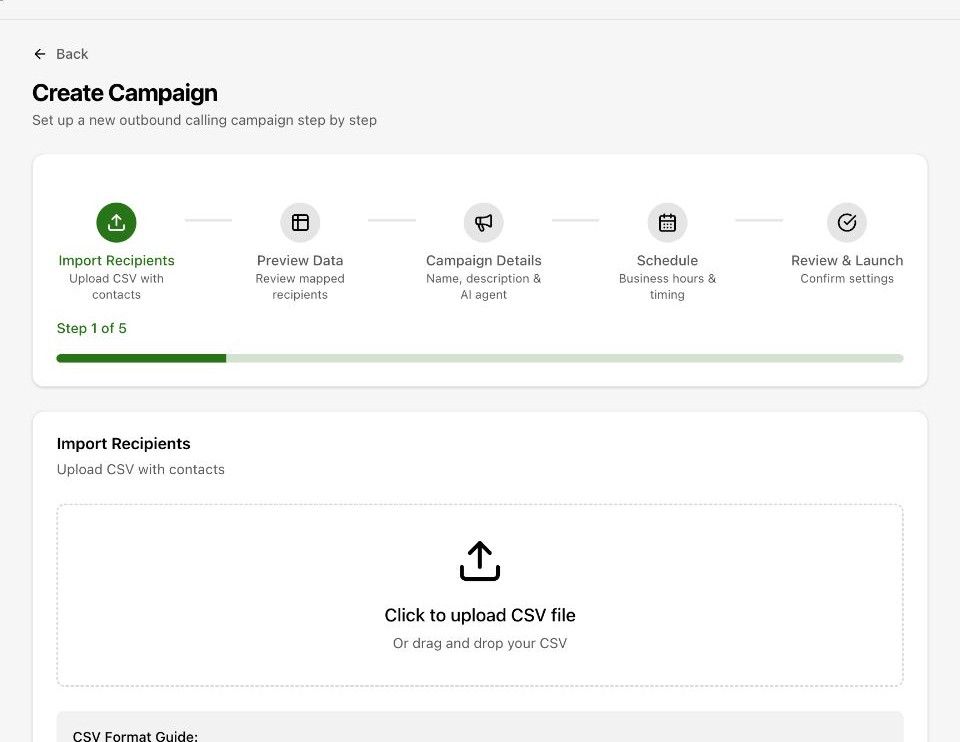Select the Schedule calendar step icon
The width and height of the screenshot is (960, 742).
pyautogui.click(x=667, y=222)
